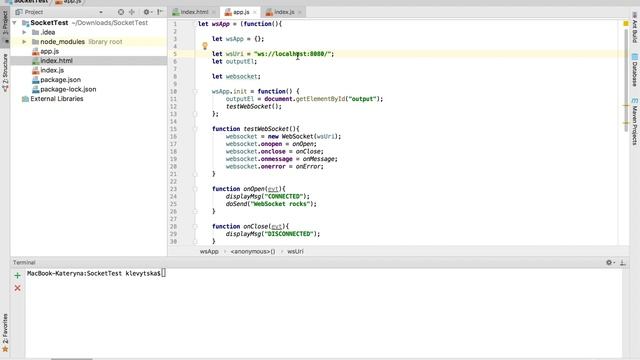The width and height of the screenshot is (640, 360).
Task: Click line number 12 in the gutter
Action: tap(174, 107)
